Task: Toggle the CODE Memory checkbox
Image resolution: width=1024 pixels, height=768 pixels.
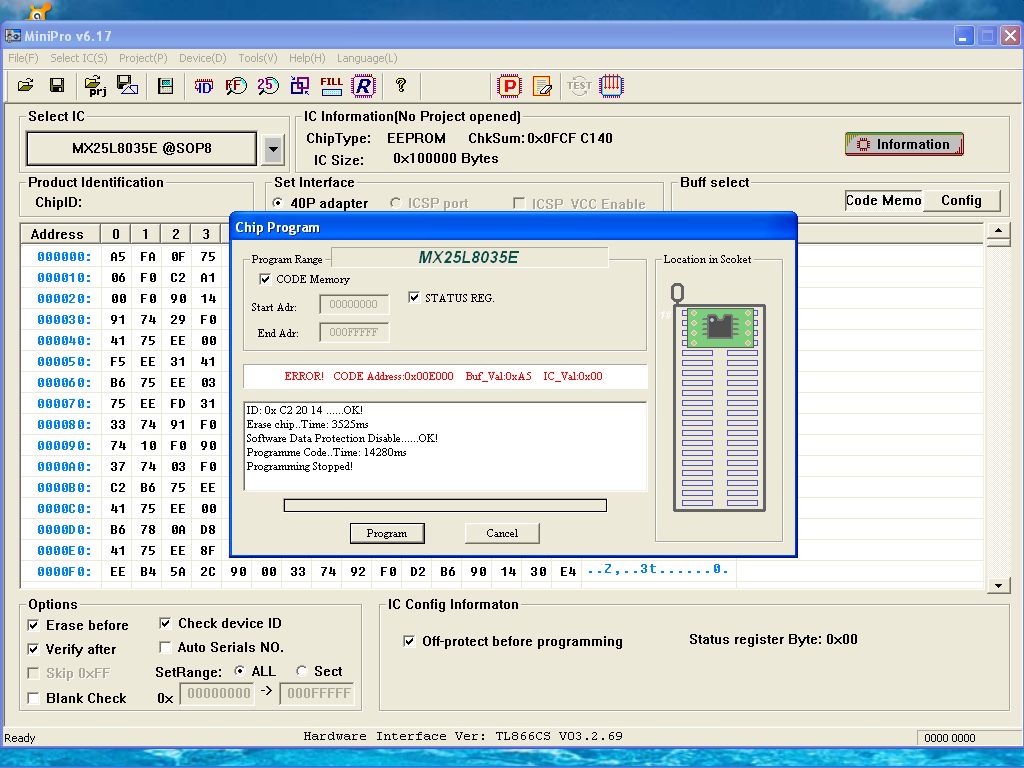Action: click(265, 280)
